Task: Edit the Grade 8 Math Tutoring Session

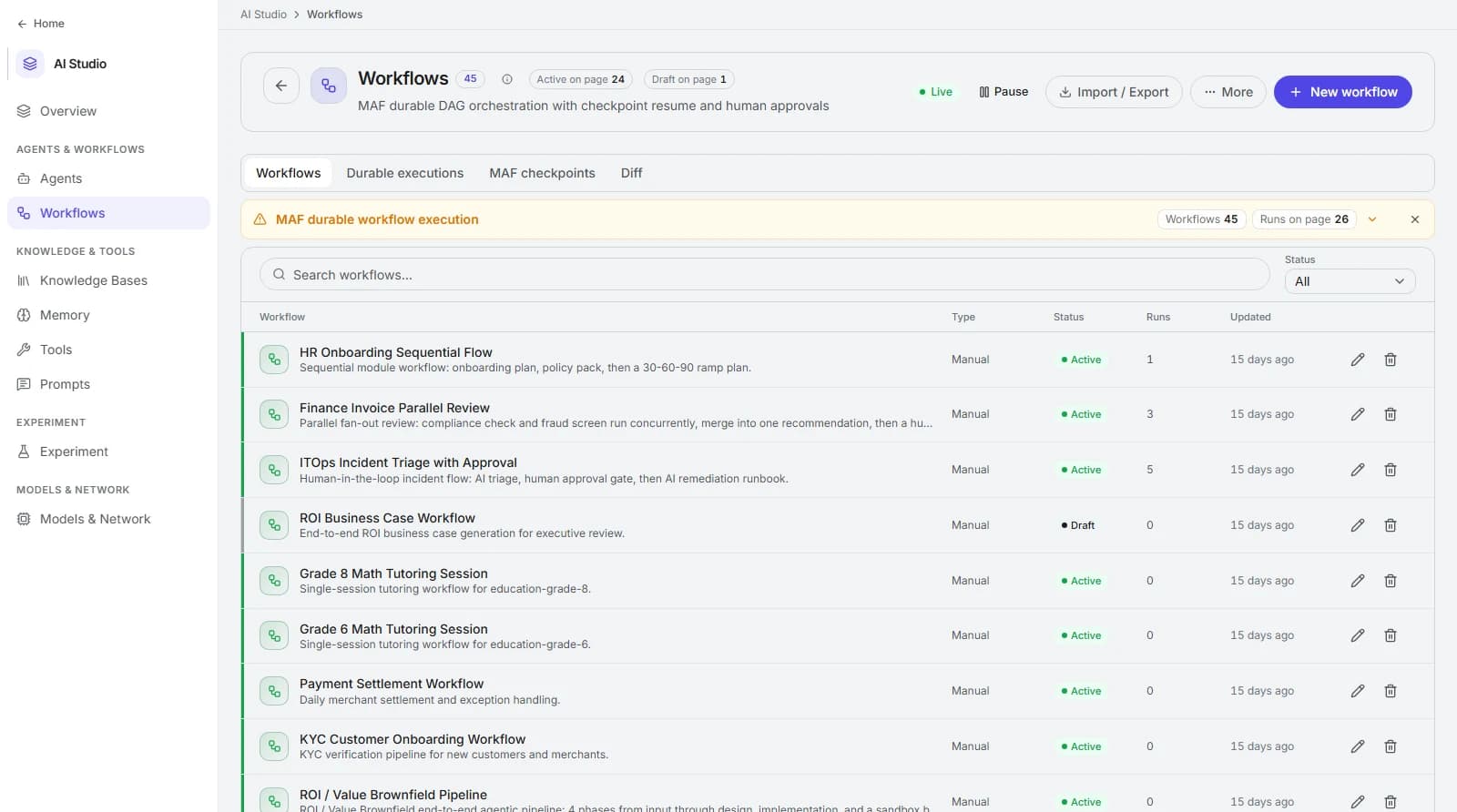Action: 1357,581
